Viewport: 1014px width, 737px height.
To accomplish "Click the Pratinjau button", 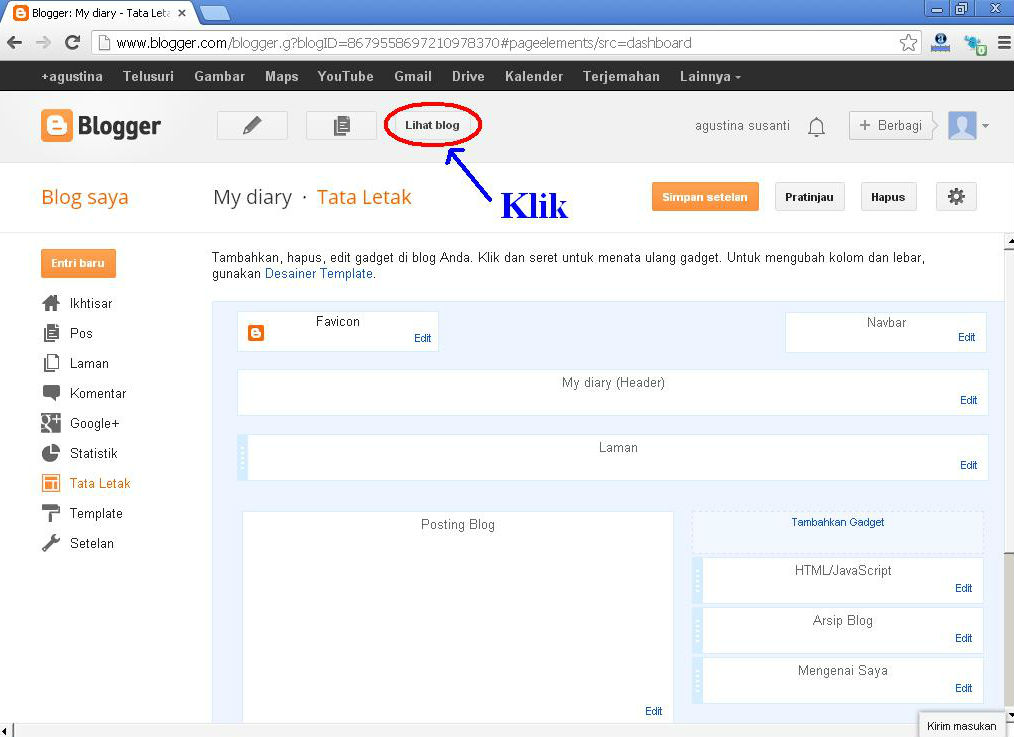I will pos(809,197).
